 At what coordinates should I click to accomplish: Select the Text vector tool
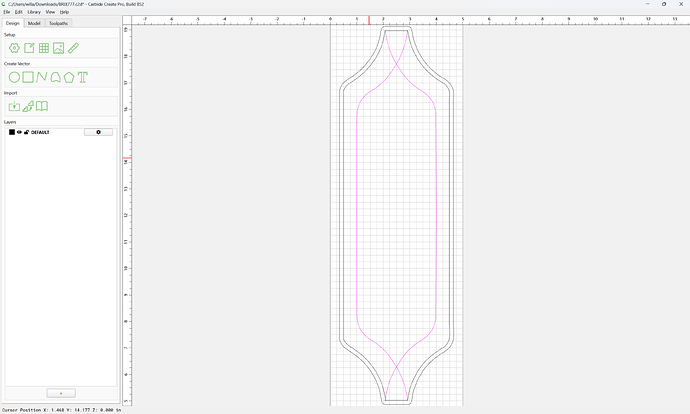(x=83, y=77)
